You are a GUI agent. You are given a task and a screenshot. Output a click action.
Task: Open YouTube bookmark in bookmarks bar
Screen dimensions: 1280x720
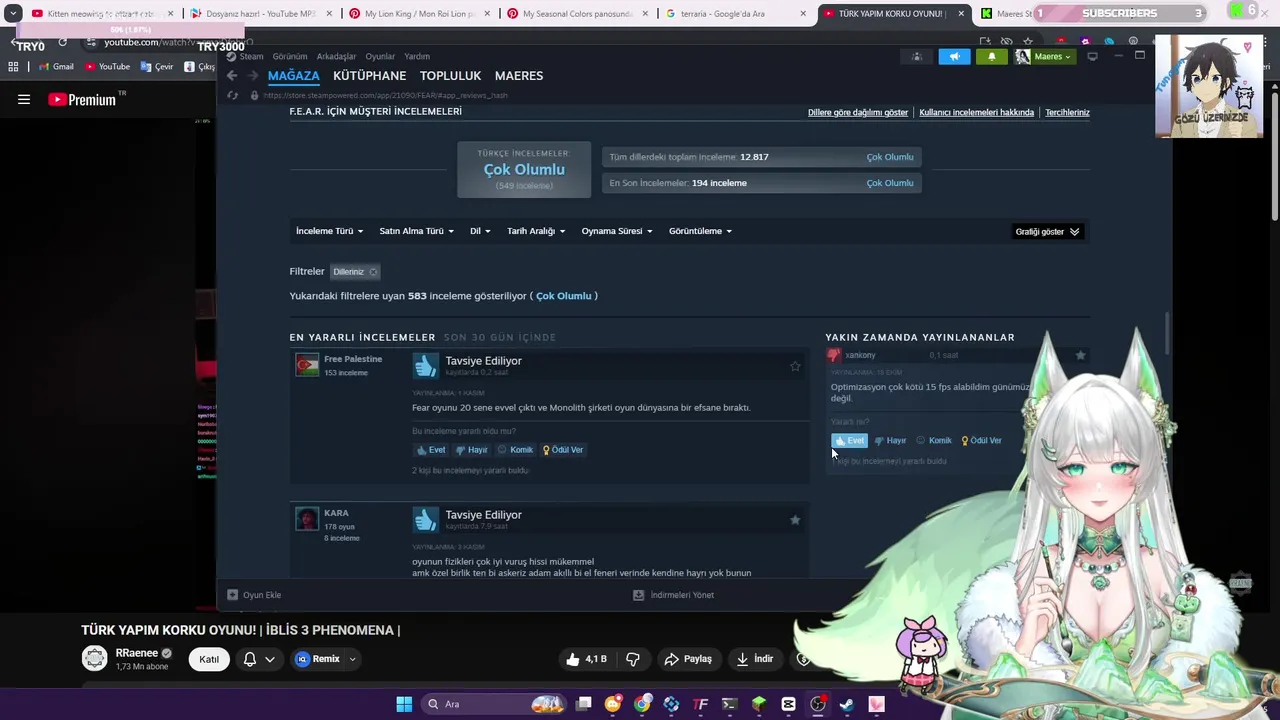click(x=107, y=66)
